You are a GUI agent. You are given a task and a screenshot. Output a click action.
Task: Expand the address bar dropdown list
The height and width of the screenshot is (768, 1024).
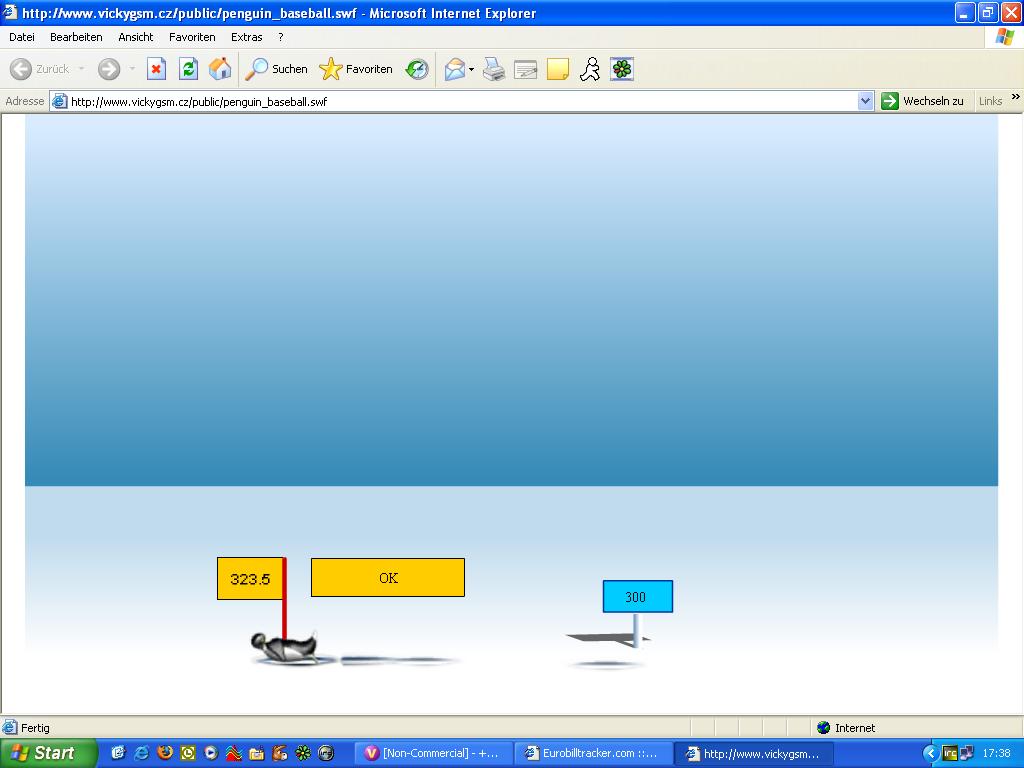pos(865,101)
